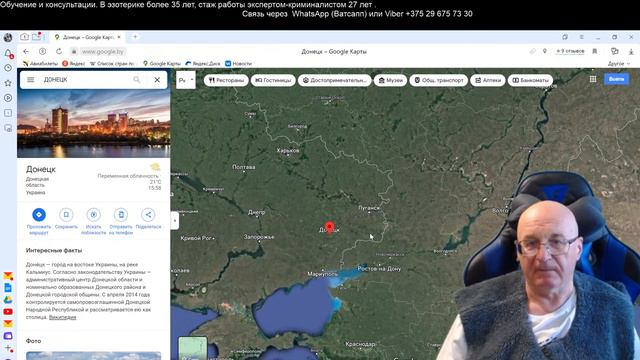
Task: Open the Google apps grid
Action: 593,79
